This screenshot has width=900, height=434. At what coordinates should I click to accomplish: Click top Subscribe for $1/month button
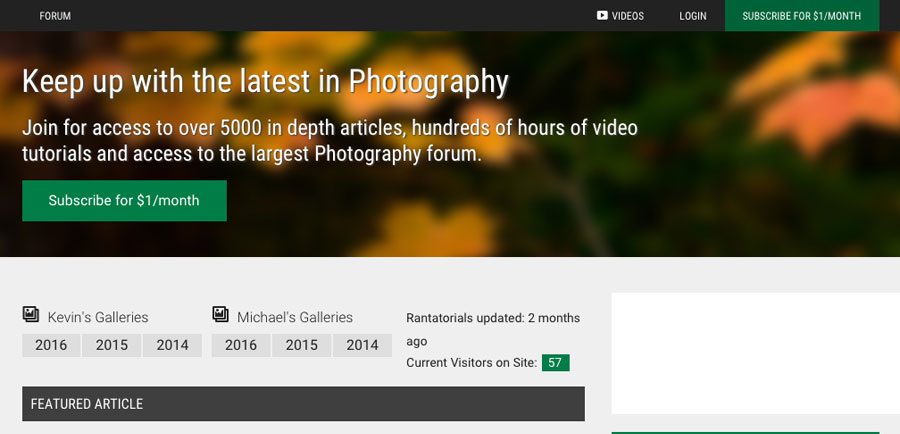point(802,16)
